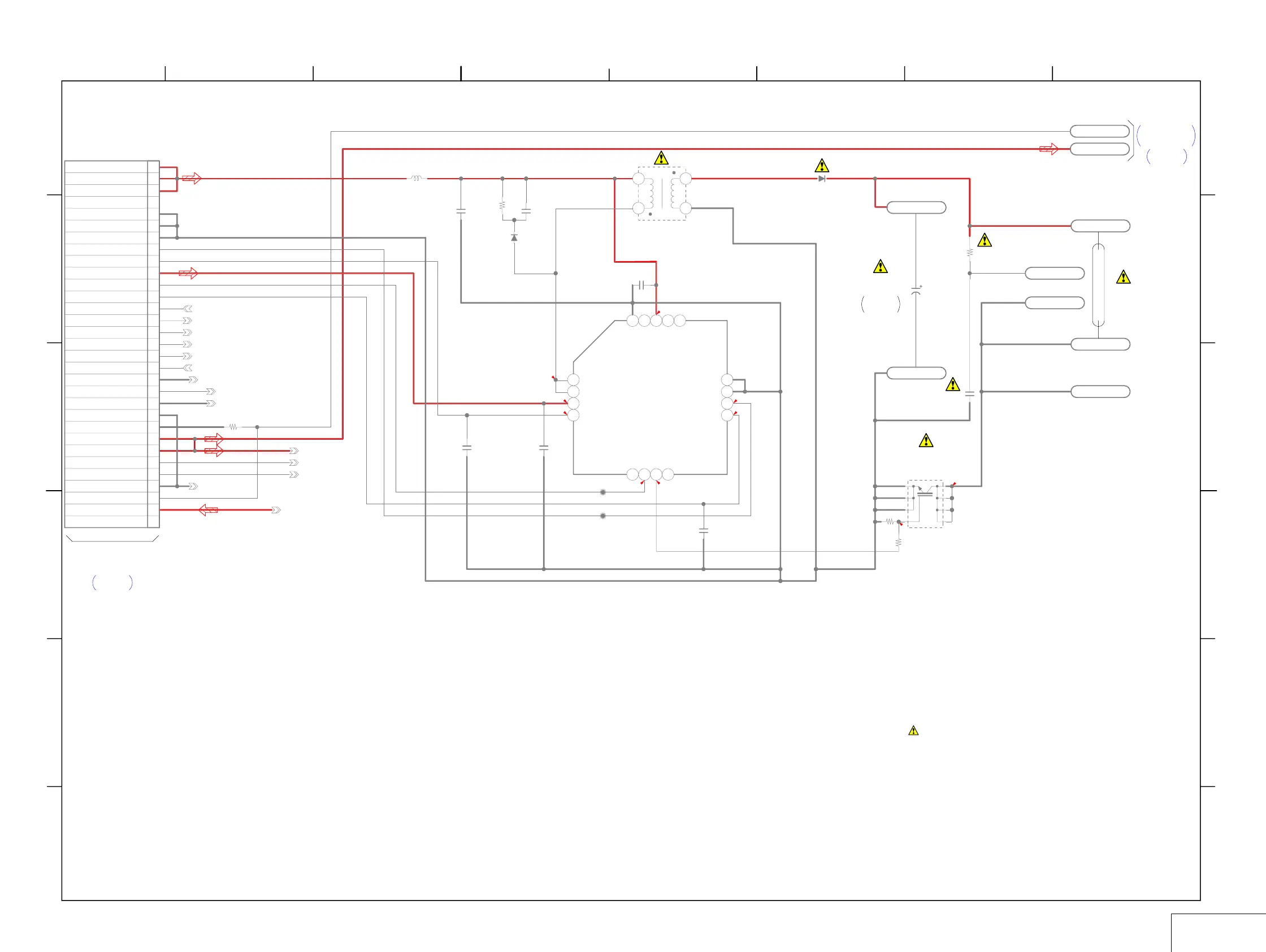Click the inductor coil on the top red line

(417, 179)
